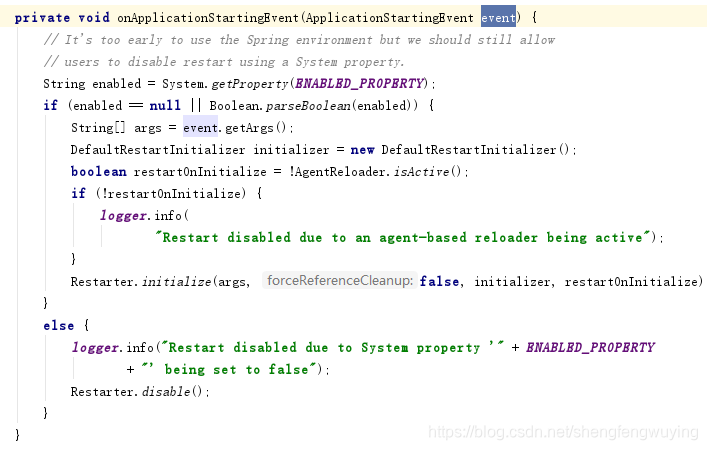
Task: Click ENABLED_PROPERTY in the else logger call
Action: click(x=590, y=347)
